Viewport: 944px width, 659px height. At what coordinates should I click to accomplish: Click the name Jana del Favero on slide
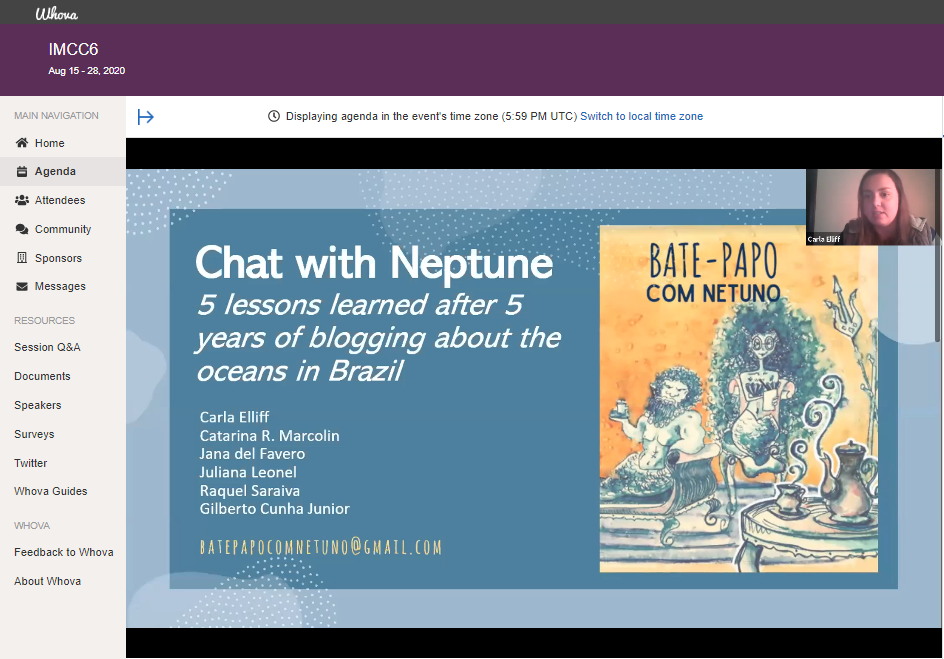click(x=252, y=454)
